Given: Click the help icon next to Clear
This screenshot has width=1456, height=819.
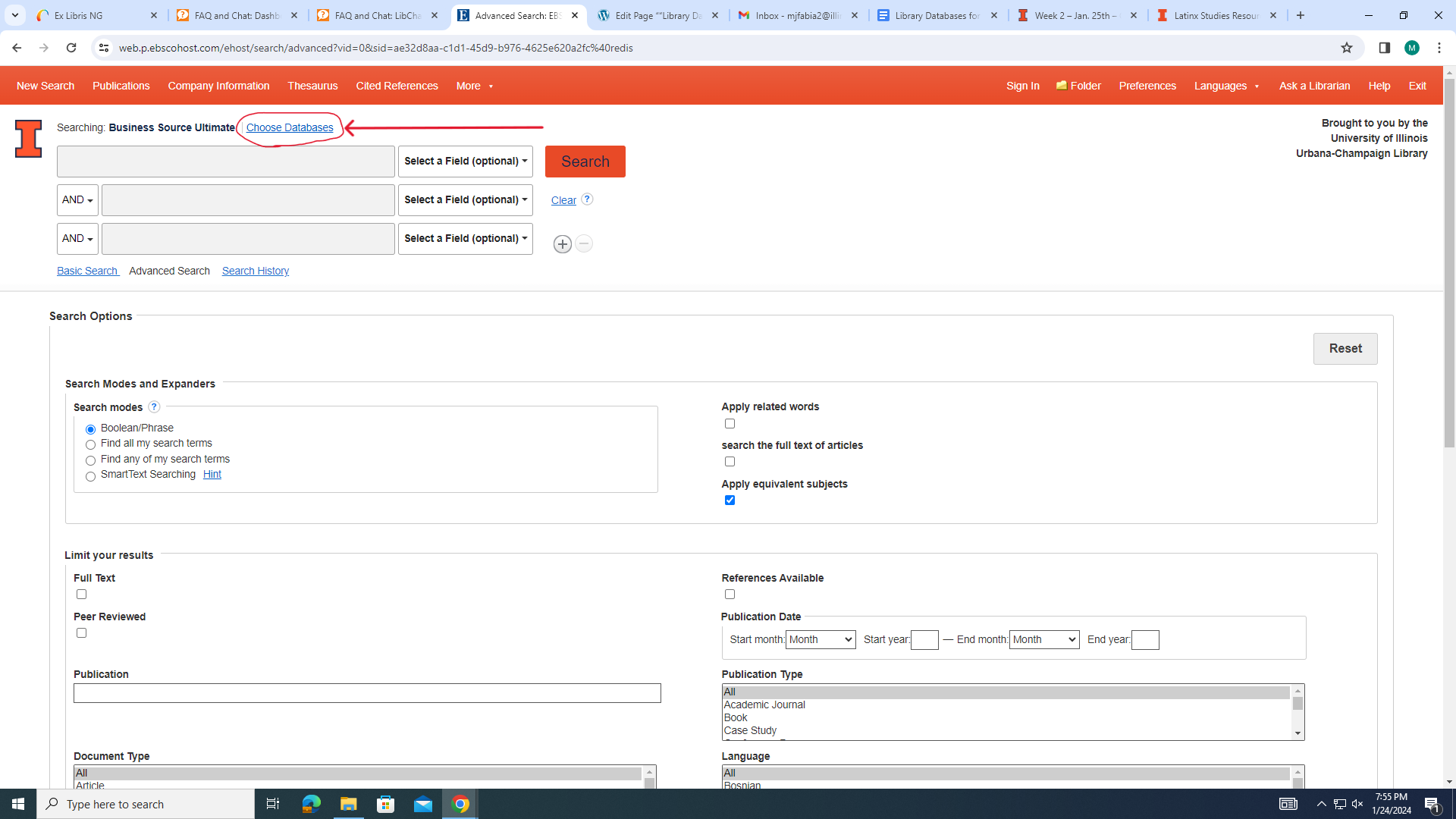Looking at the screenshot, I should click(x=587, y=199).
